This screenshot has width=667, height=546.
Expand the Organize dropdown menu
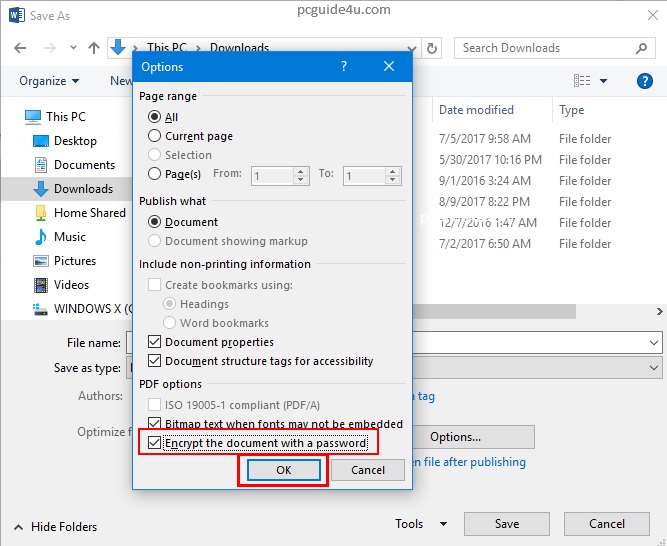(49, 81)
